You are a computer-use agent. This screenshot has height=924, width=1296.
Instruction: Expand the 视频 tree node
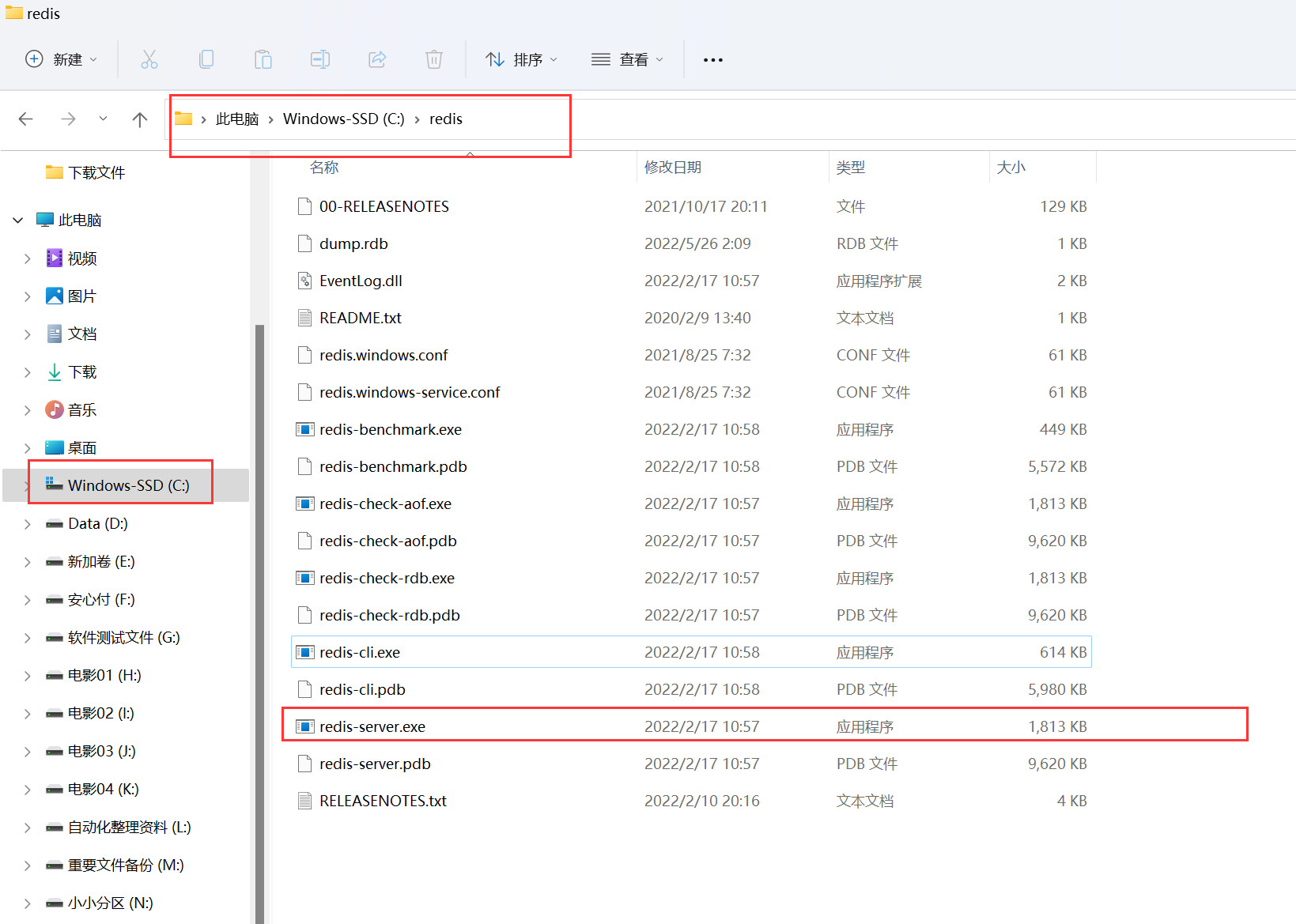pyautogui.click(x=28, y=258)
